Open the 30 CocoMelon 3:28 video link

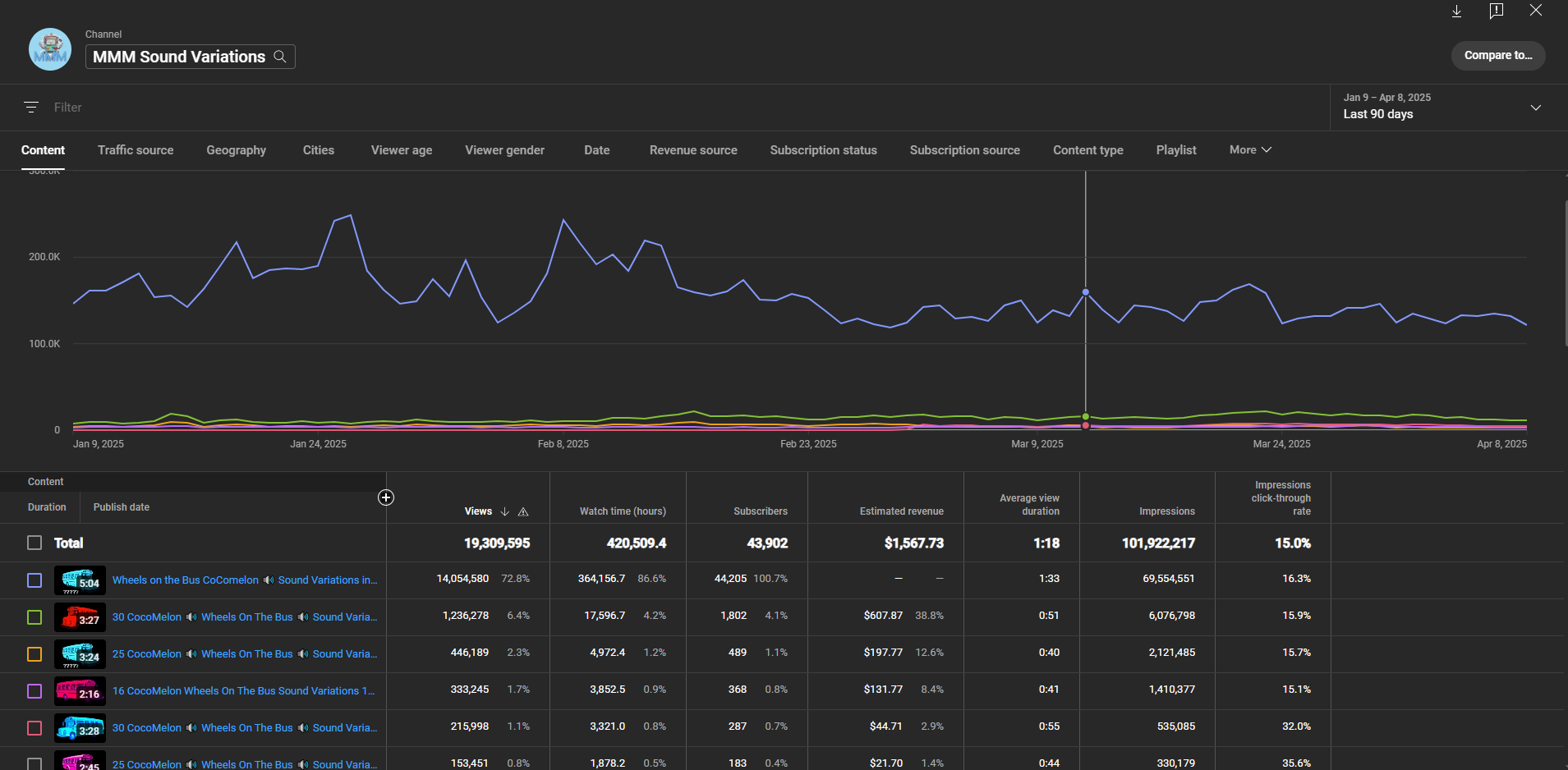245,727
